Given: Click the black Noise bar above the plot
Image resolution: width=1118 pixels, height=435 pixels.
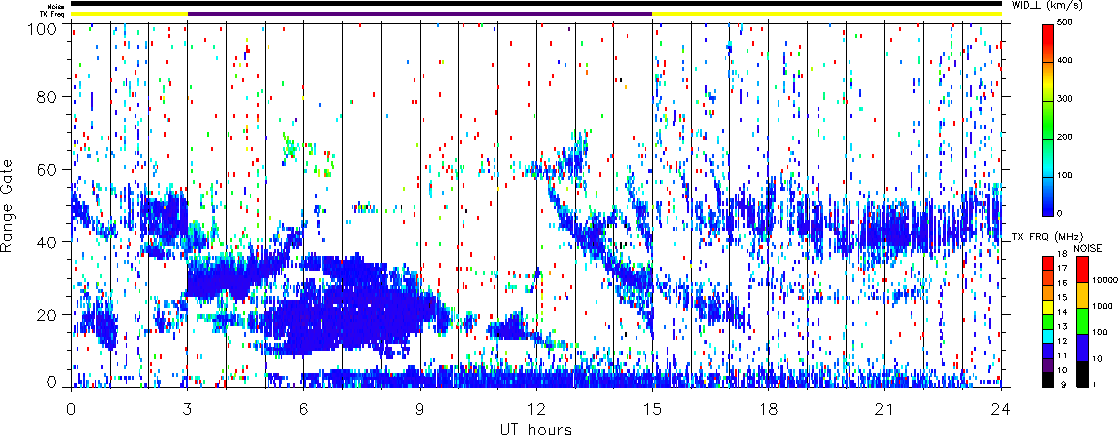Looking at the screenshot, I should tap(536, 4).
